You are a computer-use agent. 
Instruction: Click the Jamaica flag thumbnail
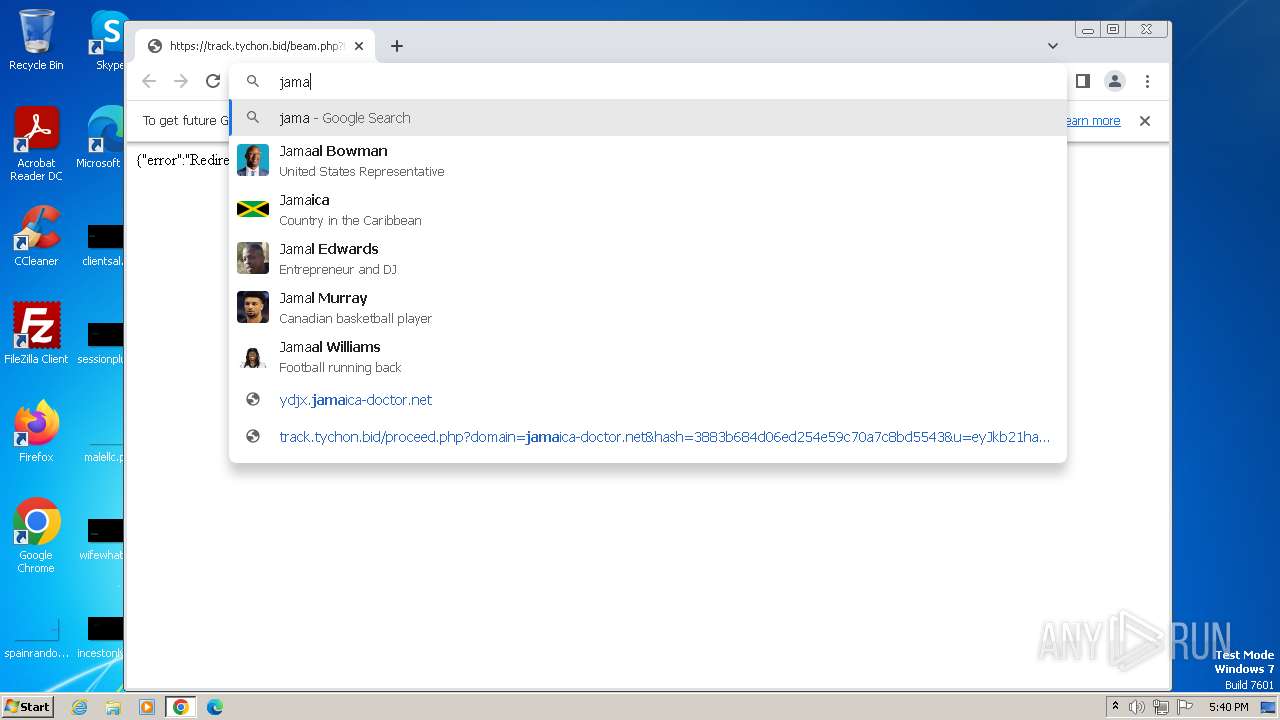click(253, 209)
